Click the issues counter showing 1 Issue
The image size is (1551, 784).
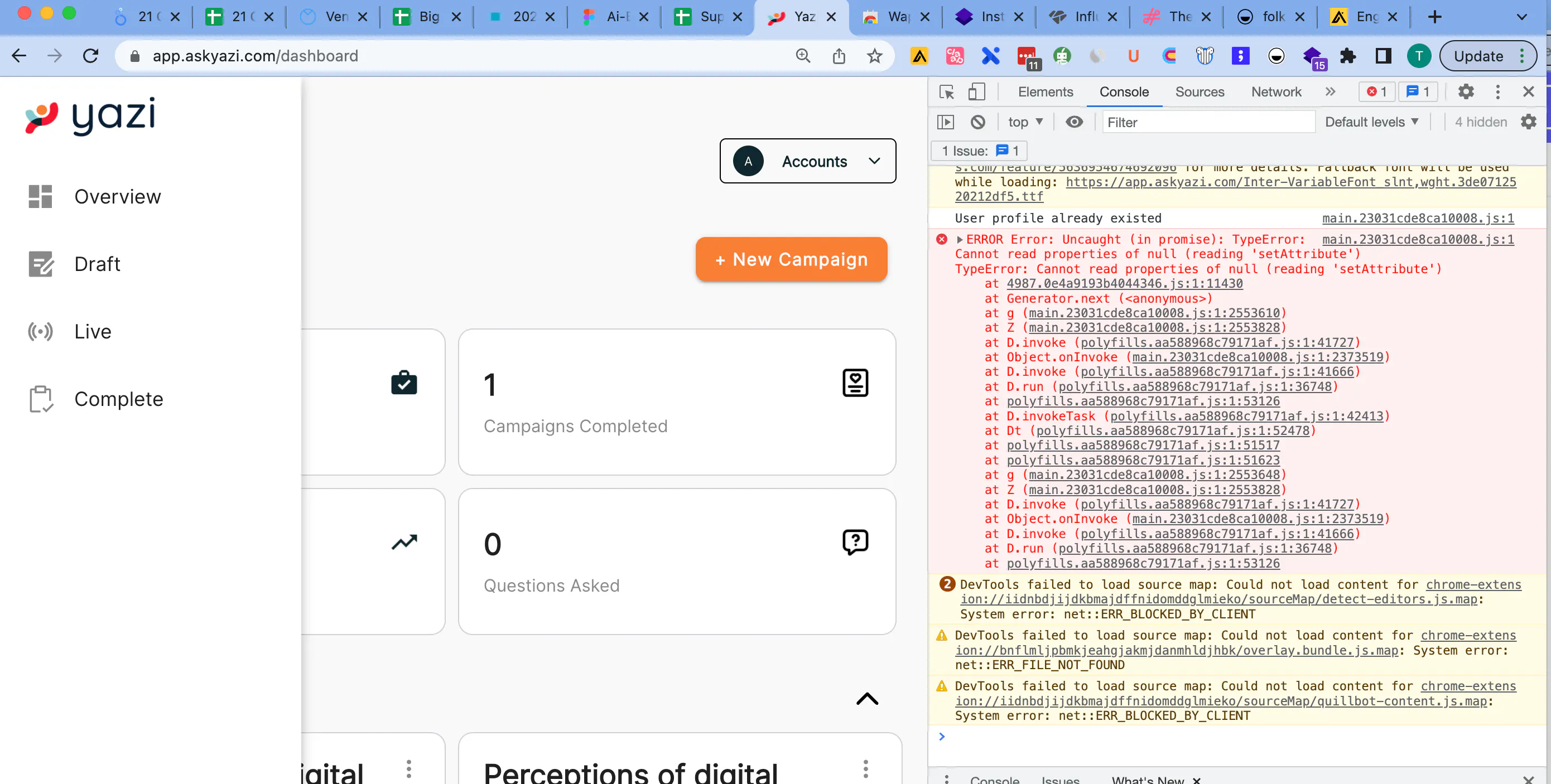(x=979, y=151)
